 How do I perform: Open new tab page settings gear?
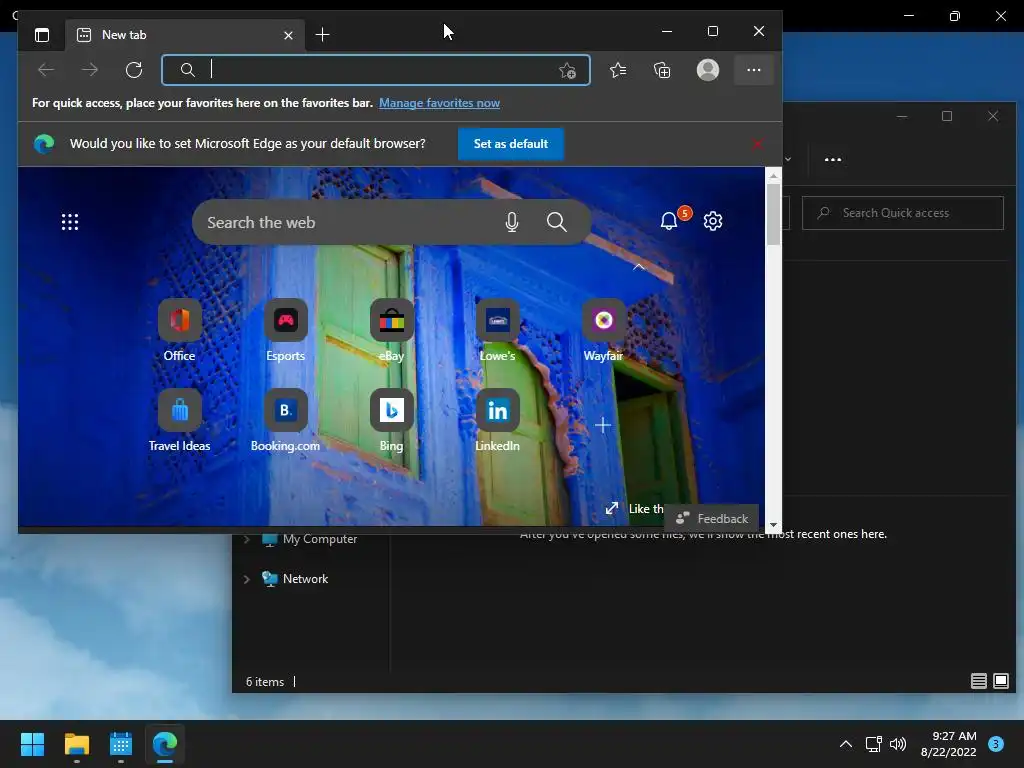tap(713, 221)
